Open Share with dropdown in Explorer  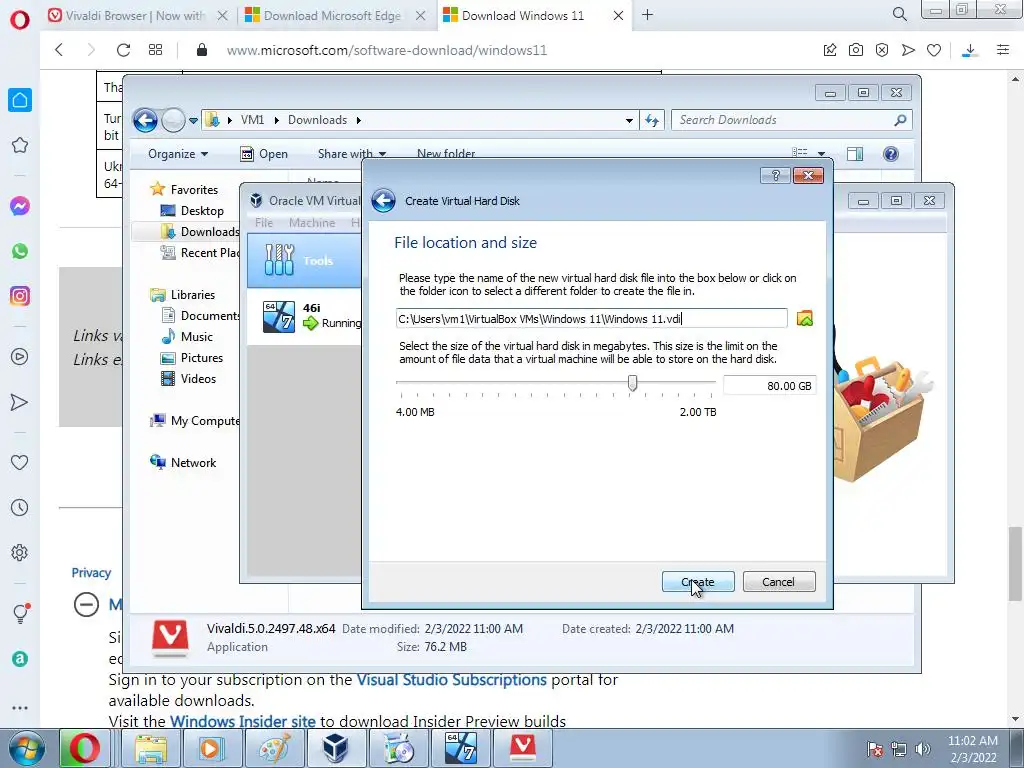[352, 154]
